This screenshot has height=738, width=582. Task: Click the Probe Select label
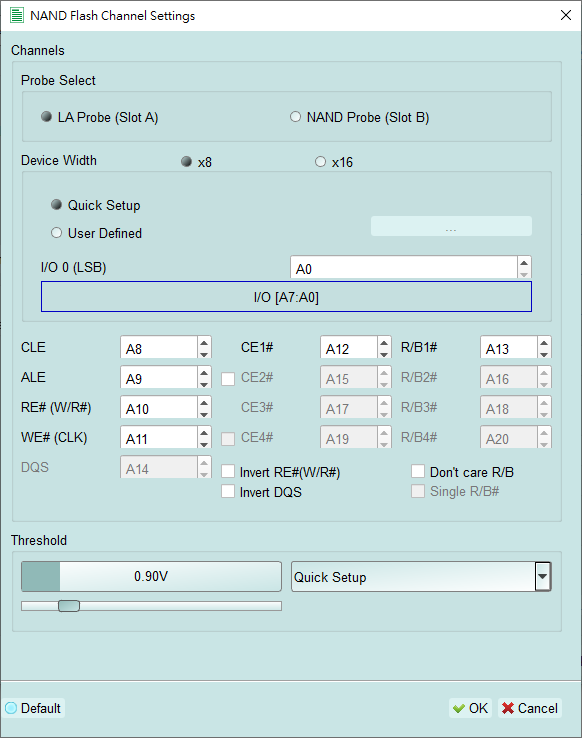tap(58, 80)
